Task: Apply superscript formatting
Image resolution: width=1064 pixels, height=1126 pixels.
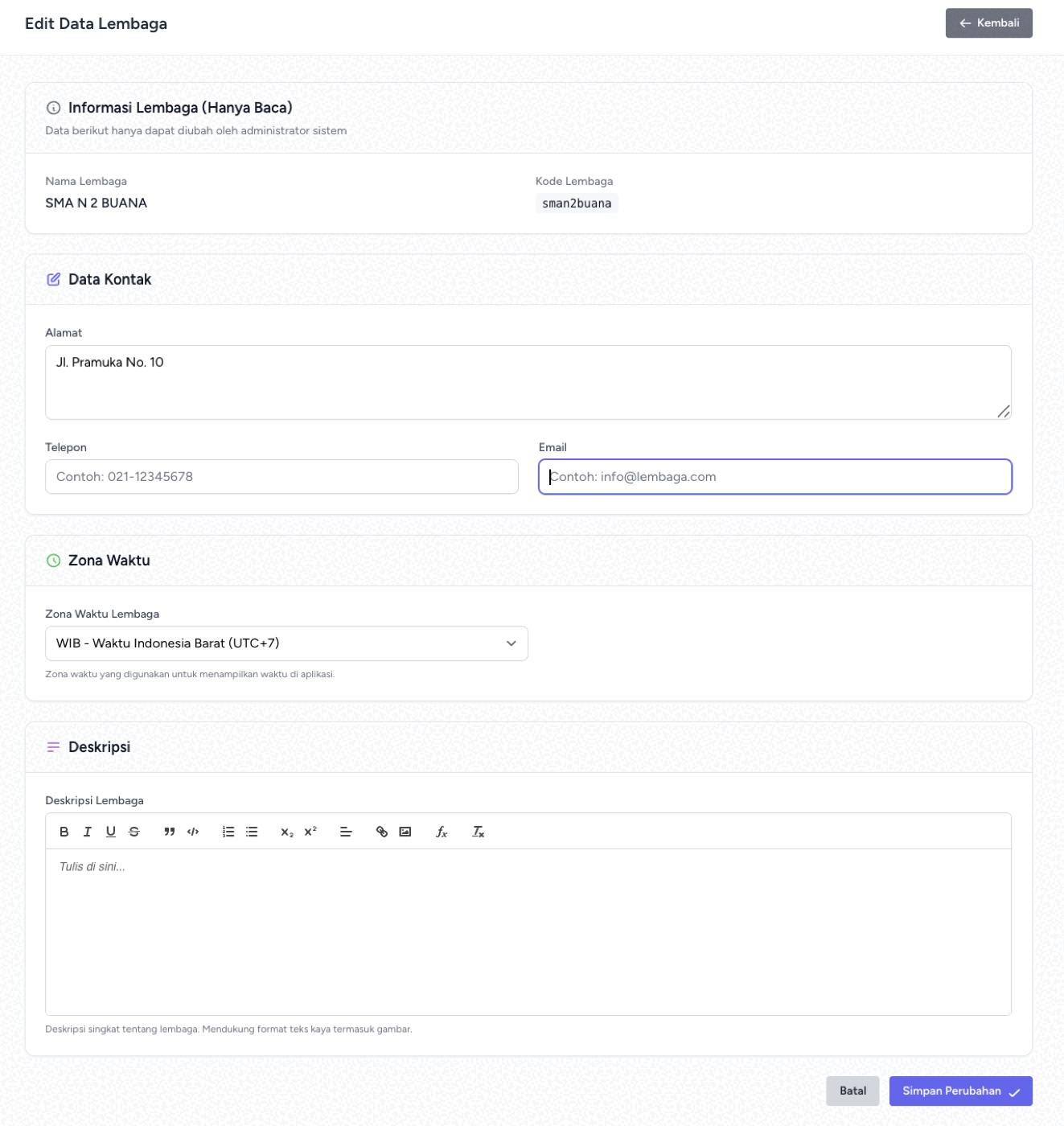Action: (x=310, y=832)
